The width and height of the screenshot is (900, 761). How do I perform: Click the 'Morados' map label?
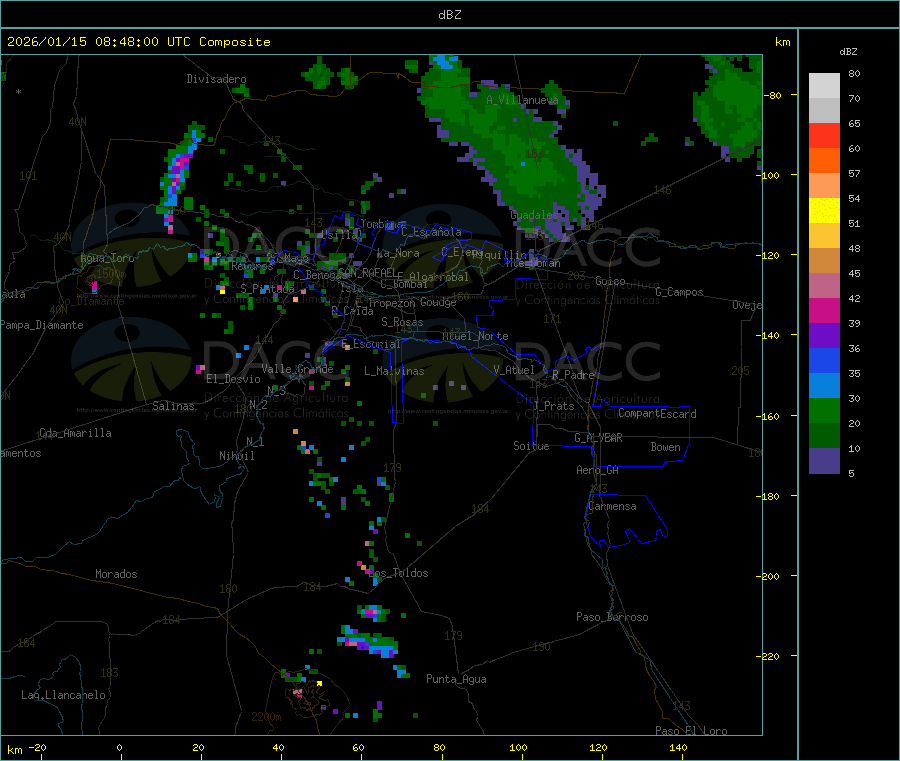tap(116, 574)
